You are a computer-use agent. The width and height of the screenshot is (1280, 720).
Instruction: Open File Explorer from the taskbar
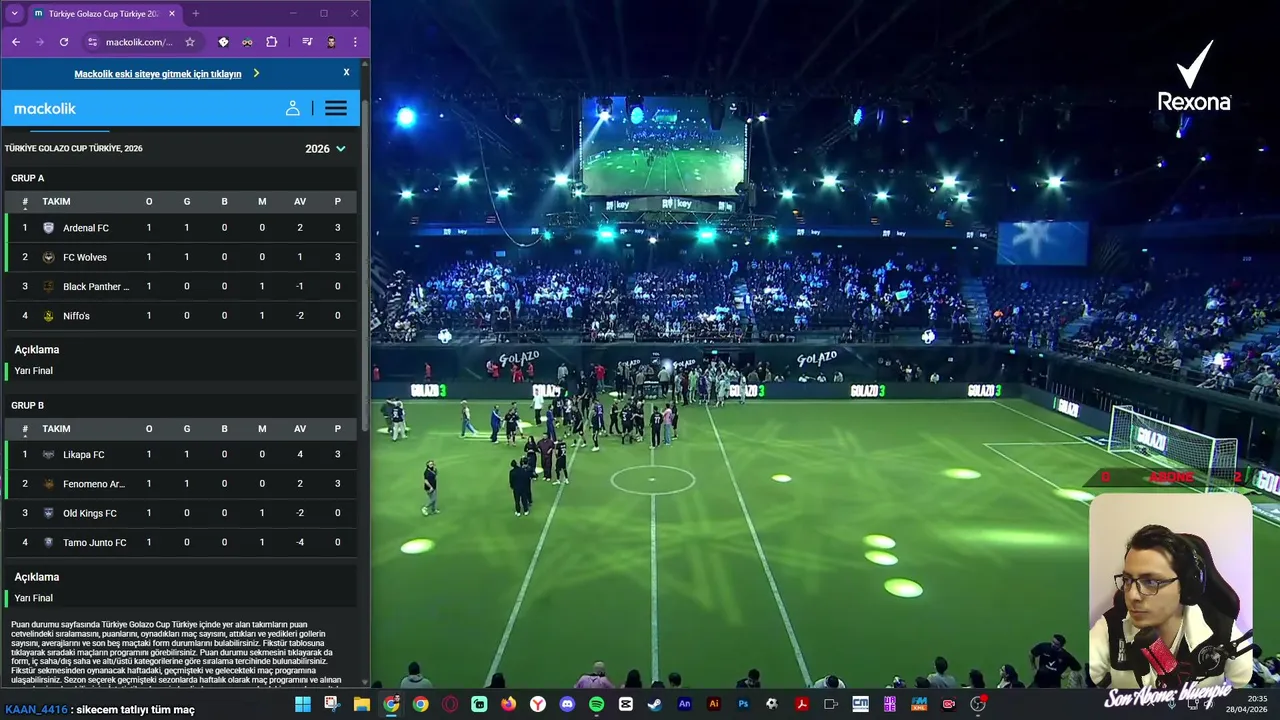[x=361, y=704]
